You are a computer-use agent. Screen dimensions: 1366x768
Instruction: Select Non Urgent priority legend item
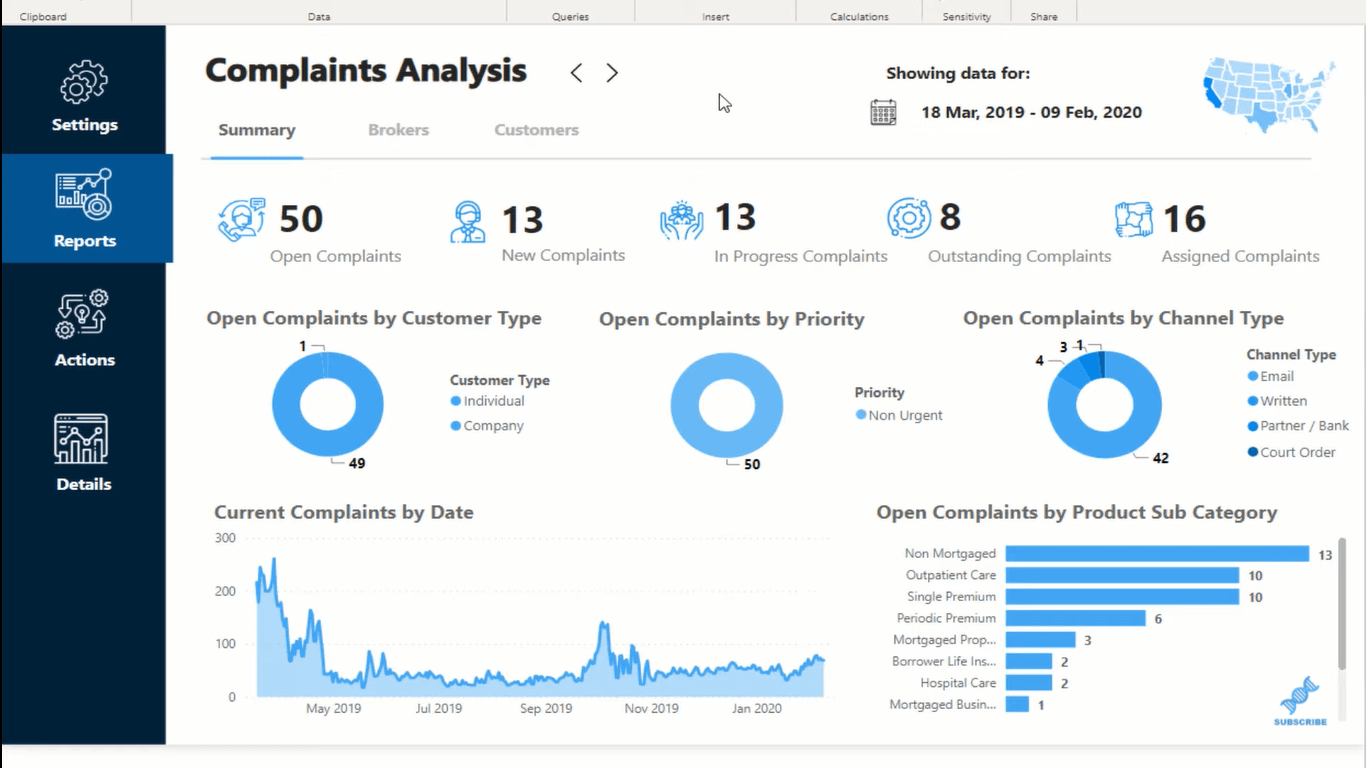tap(899, 415)
